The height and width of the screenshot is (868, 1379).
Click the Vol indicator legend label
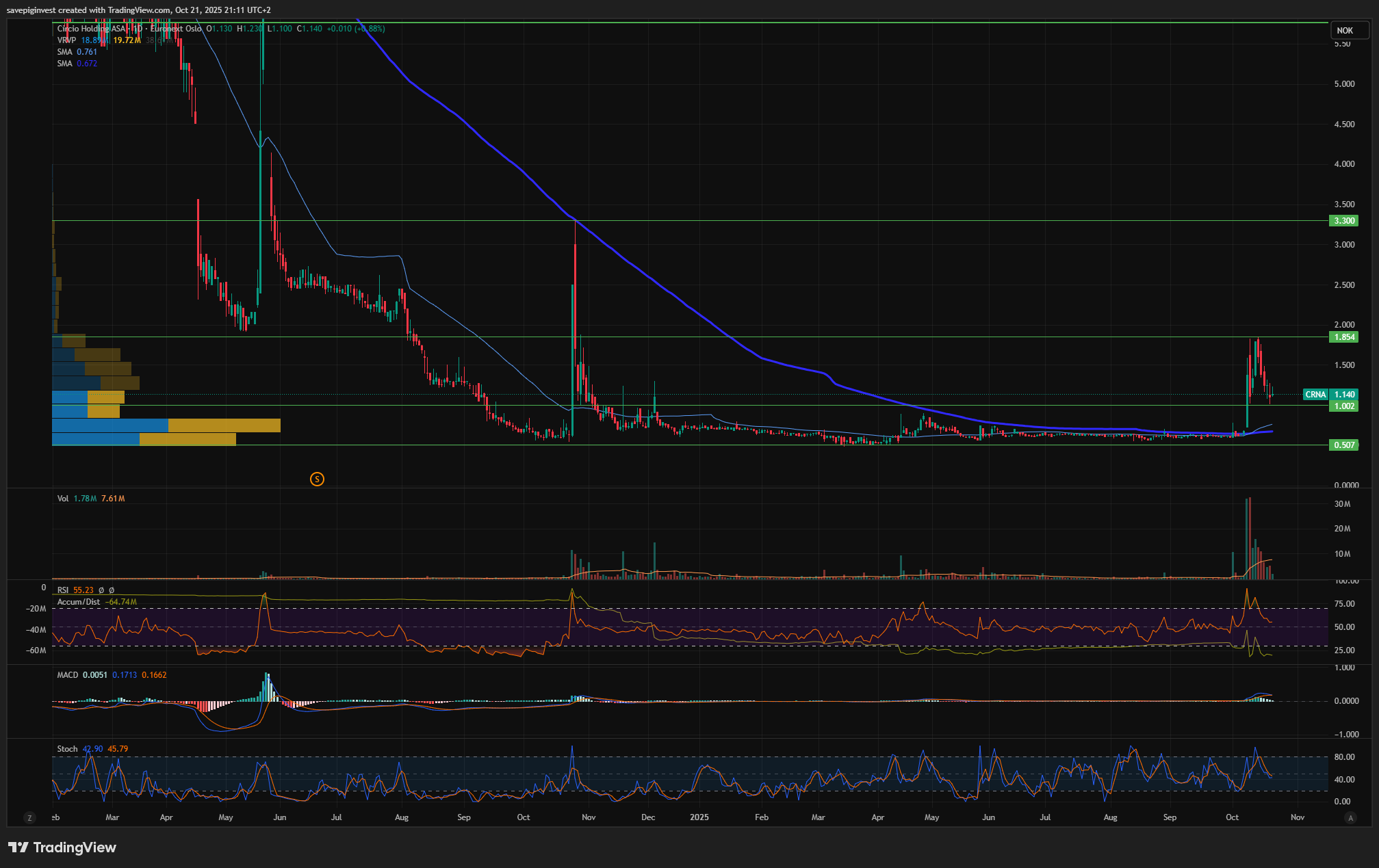63,499
